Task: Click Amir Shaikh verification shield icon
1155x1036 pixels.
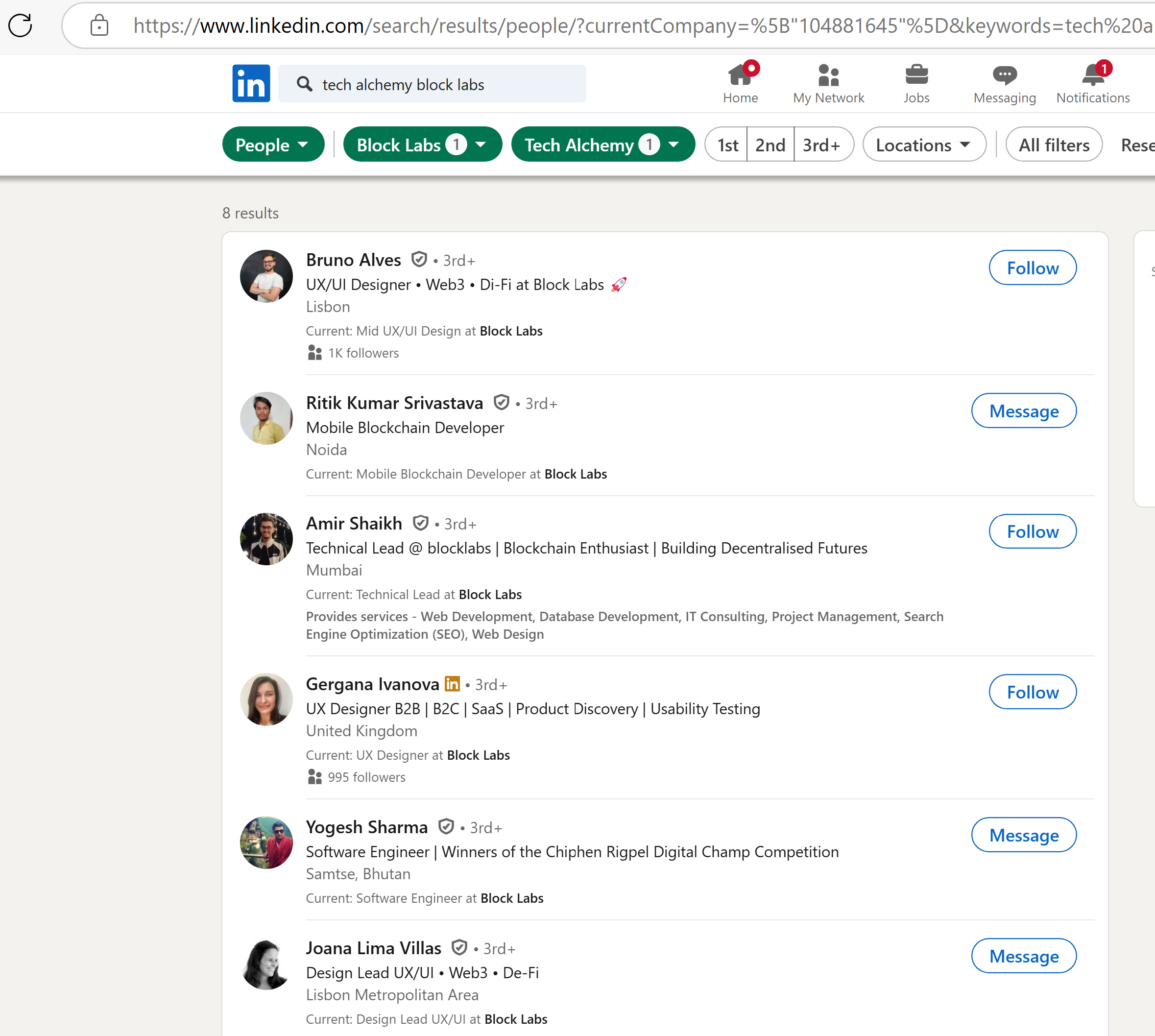Action: click(x=421, y=523)
